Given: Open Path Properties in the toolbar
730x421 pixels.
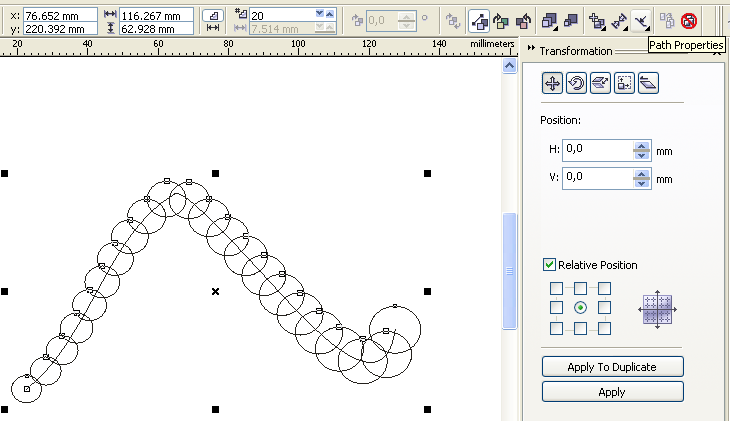Looking at the screenshot, I should point(641,18).
